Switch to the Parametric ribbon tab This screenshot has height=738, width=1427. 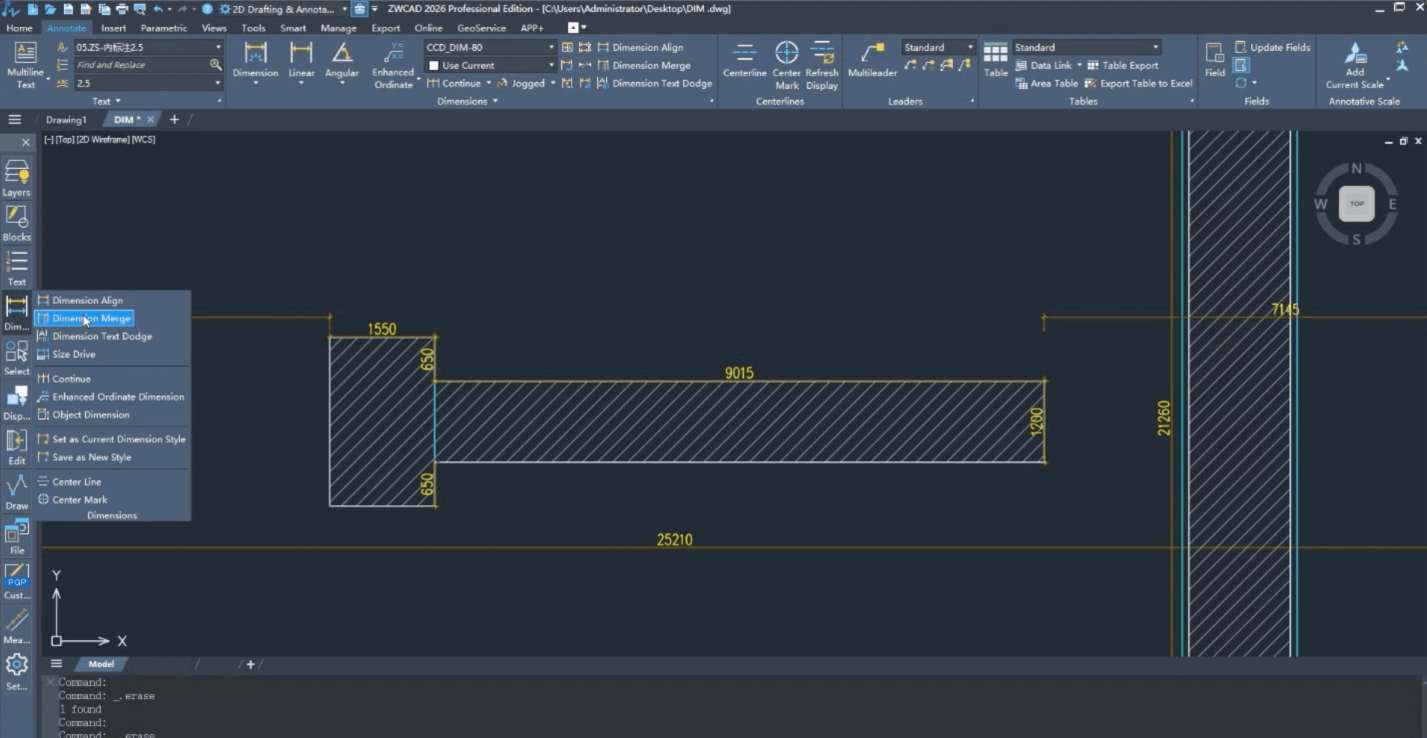[164, 28]
